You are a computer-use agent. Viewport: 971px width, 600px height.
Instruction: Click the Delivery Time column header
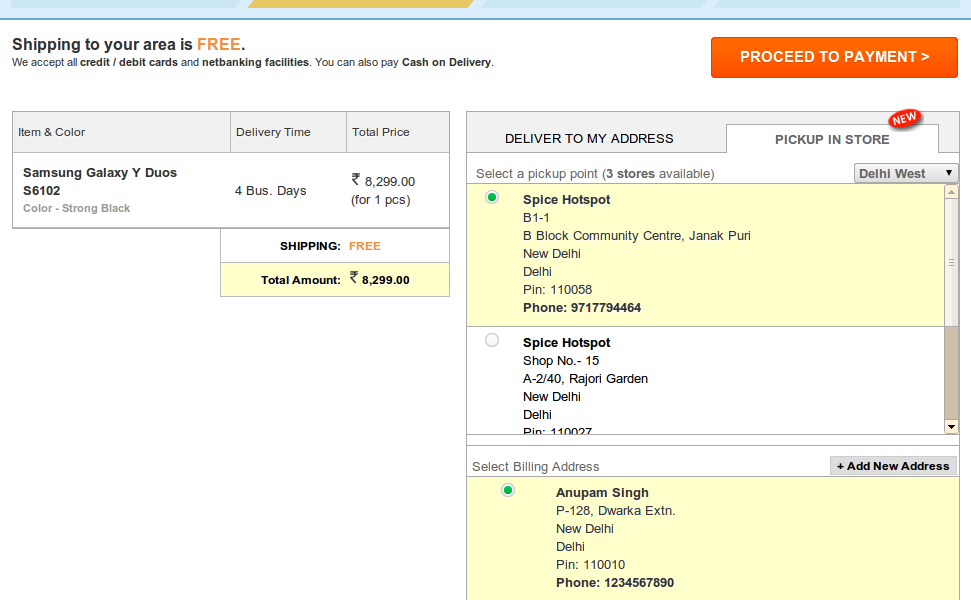273,132
